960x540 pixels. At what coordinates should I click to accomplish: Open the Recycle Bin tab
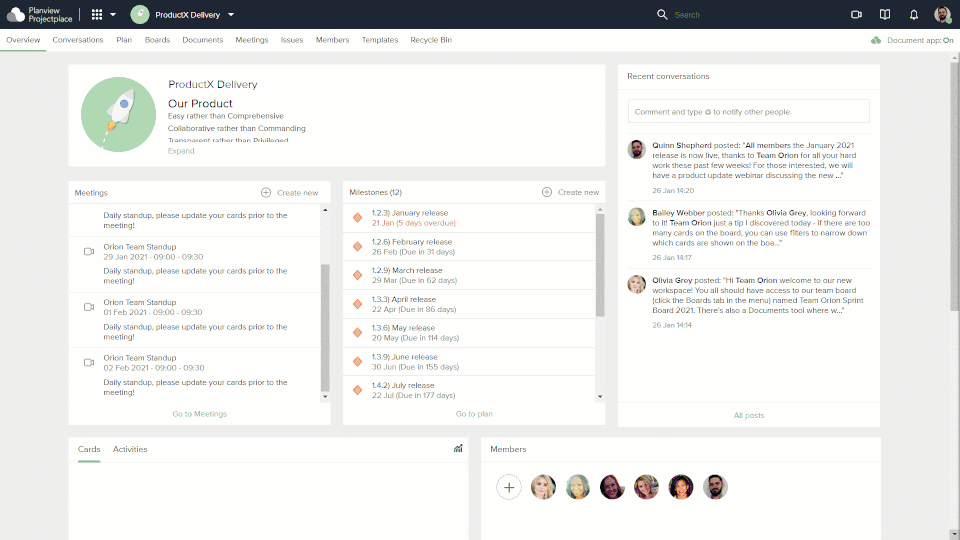coord(431,40)
